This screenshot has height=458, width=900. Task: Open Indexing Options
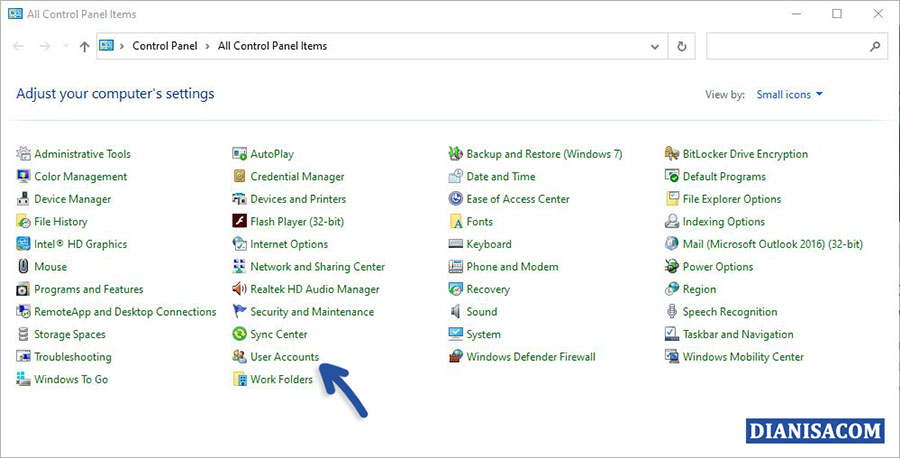(723, 222)
